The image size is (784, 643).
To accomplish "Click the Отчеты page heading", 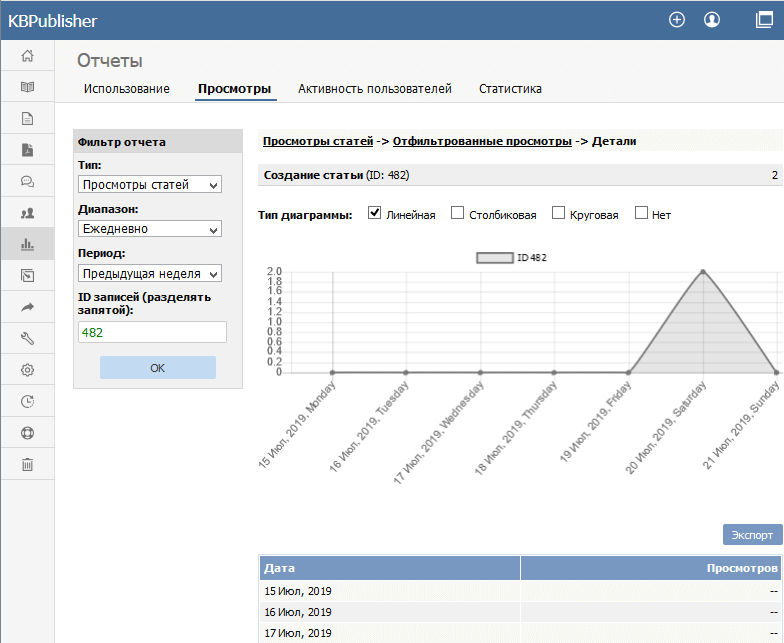I will (110, 60).
